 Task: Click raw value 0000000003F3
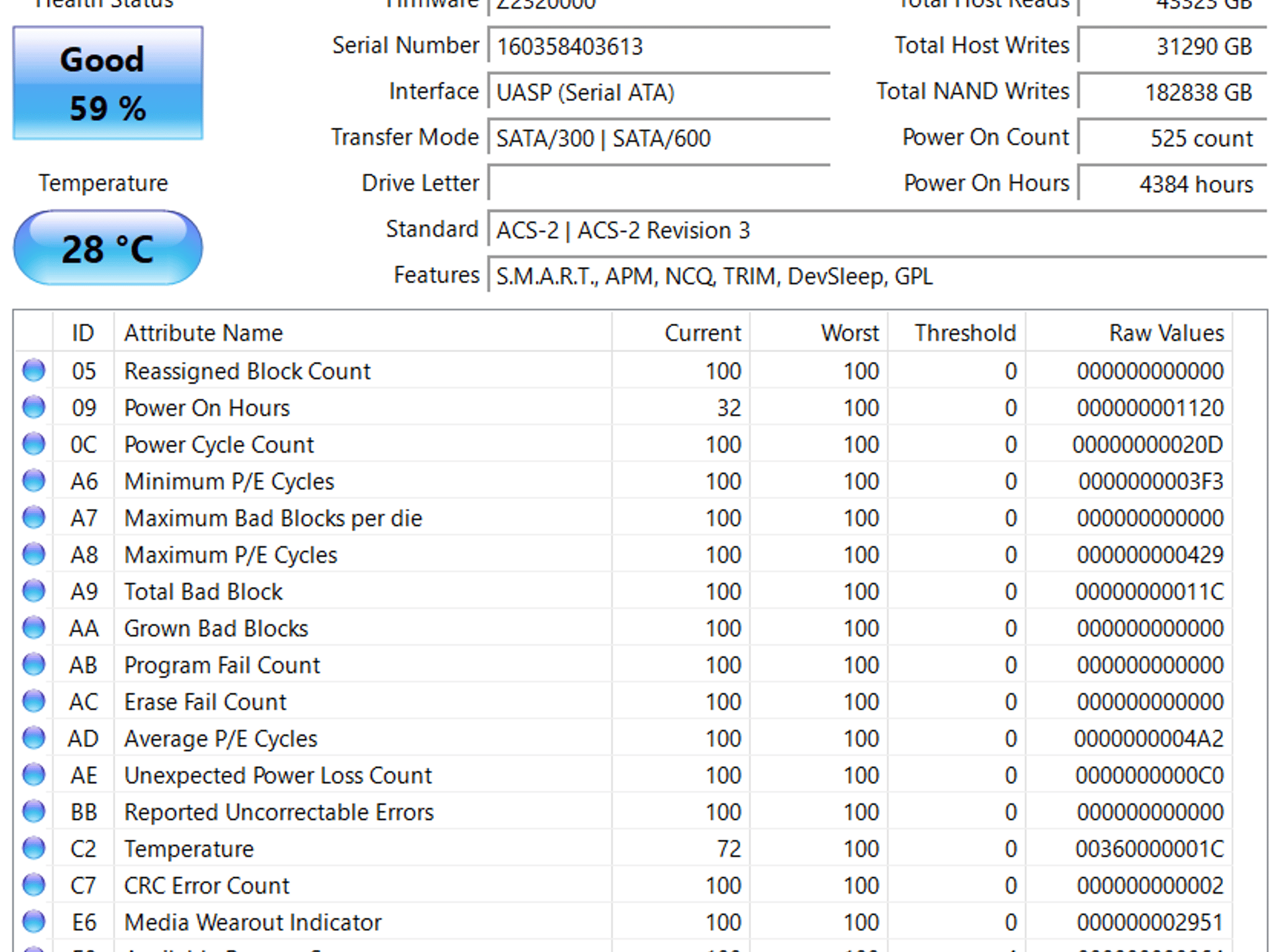[1151, 481]
